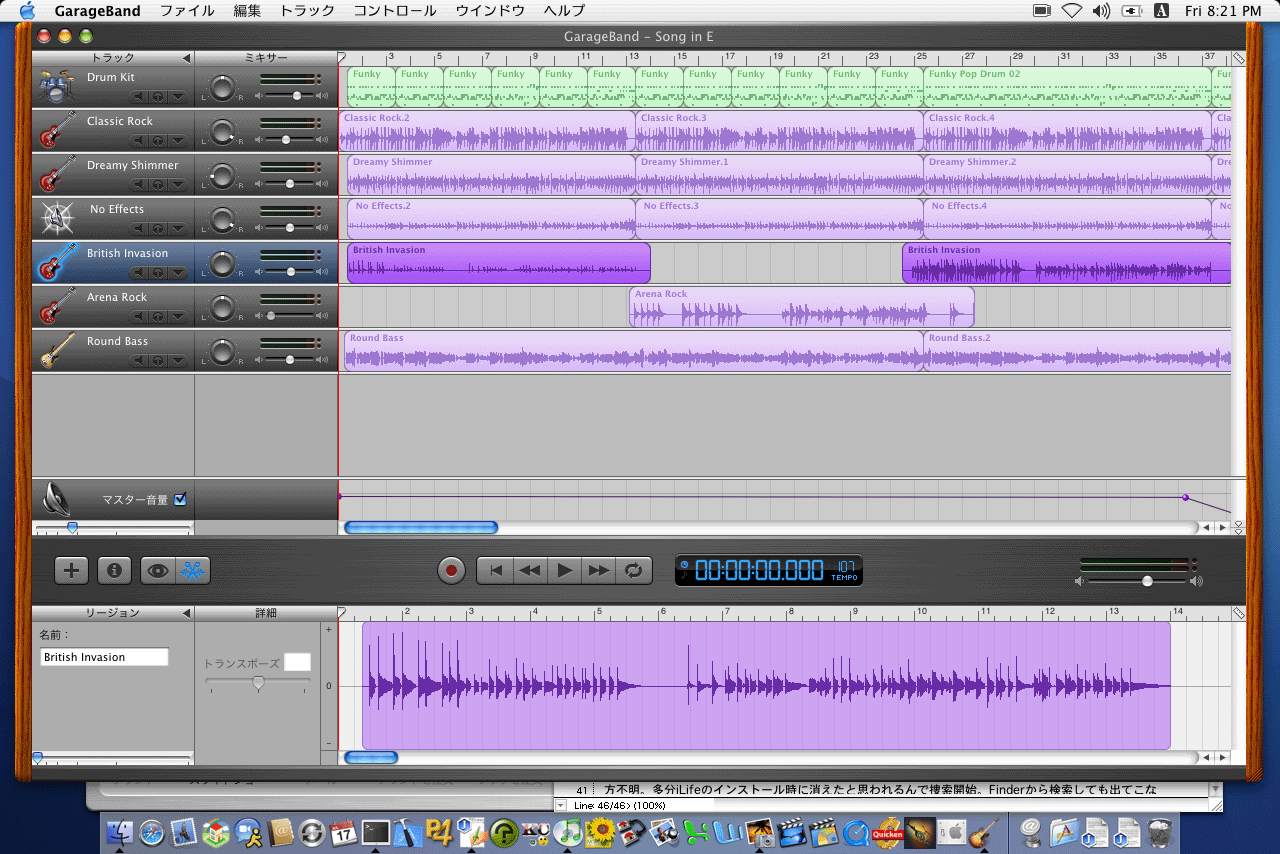Click the add new track plus button
Image resolution: width=1280 pixels, height=854 pixels.
(71, 570)
